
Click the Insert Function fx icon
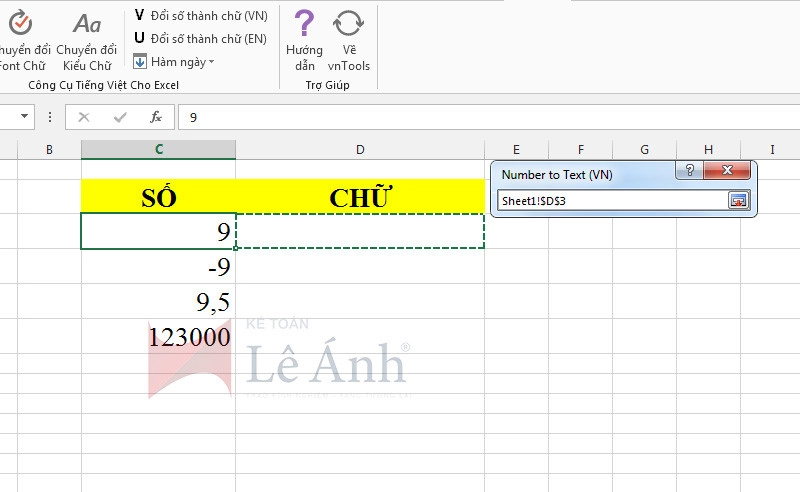tap(156, 117)
